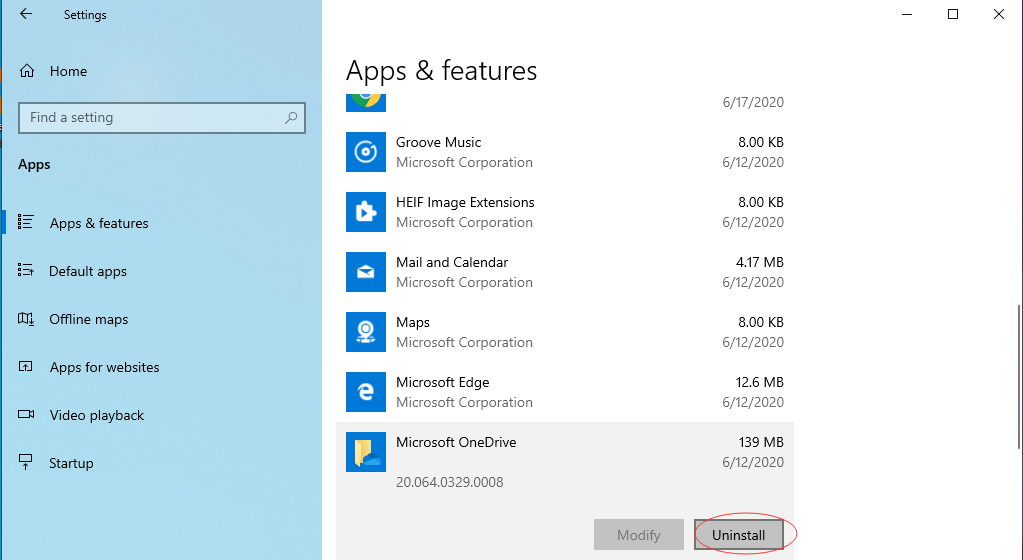Click the Maps app icon
The width and height of the screenshot is (1023, 560).
click(365, 332)
